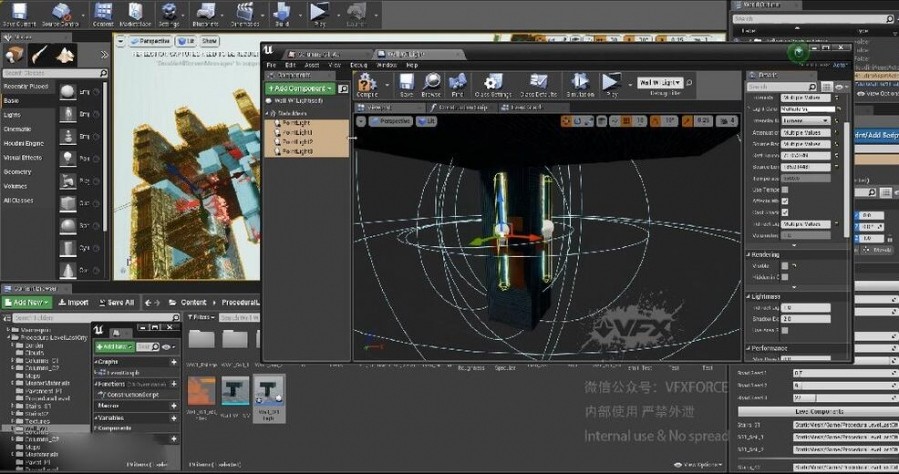Screen dimensions: 899x474
Task: Open Class Settings in blueprint toolbar
Action: coord(493,85)
